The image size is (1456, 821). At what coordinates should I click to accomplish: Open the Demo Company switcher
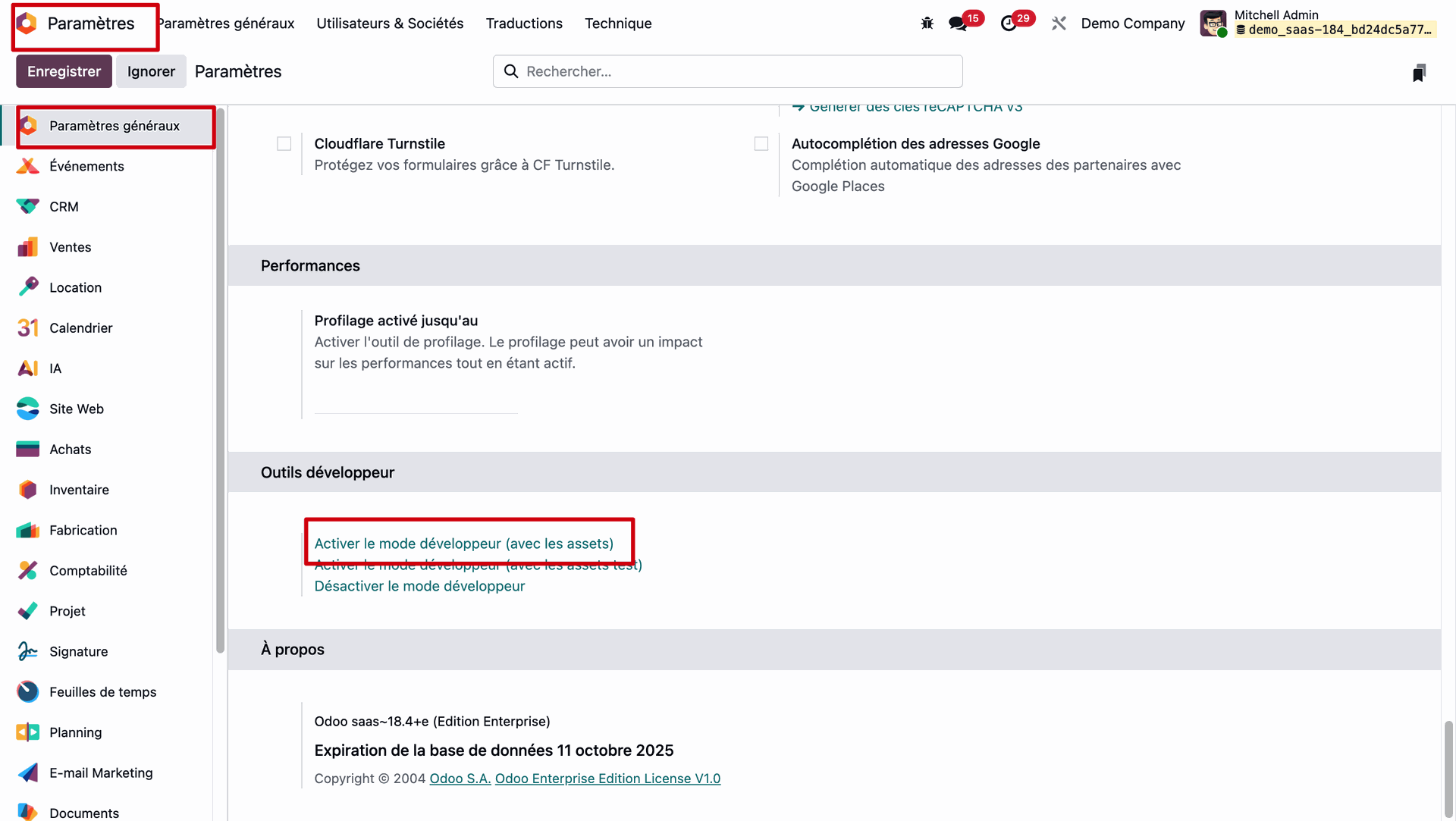pos(1132,24)
